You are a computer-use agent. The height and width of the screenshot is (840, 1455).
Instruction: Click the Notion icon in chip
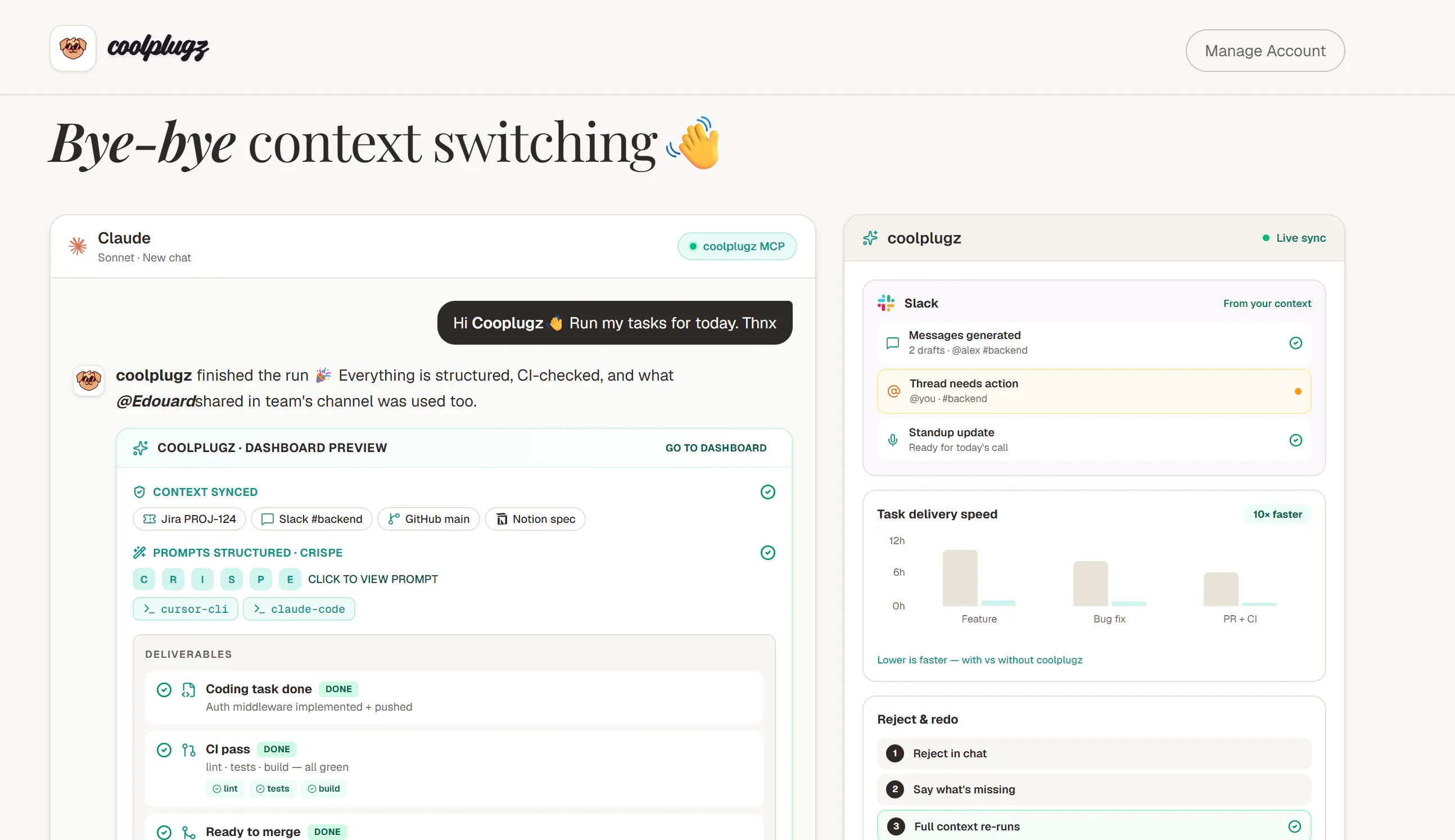pos(501,519)
